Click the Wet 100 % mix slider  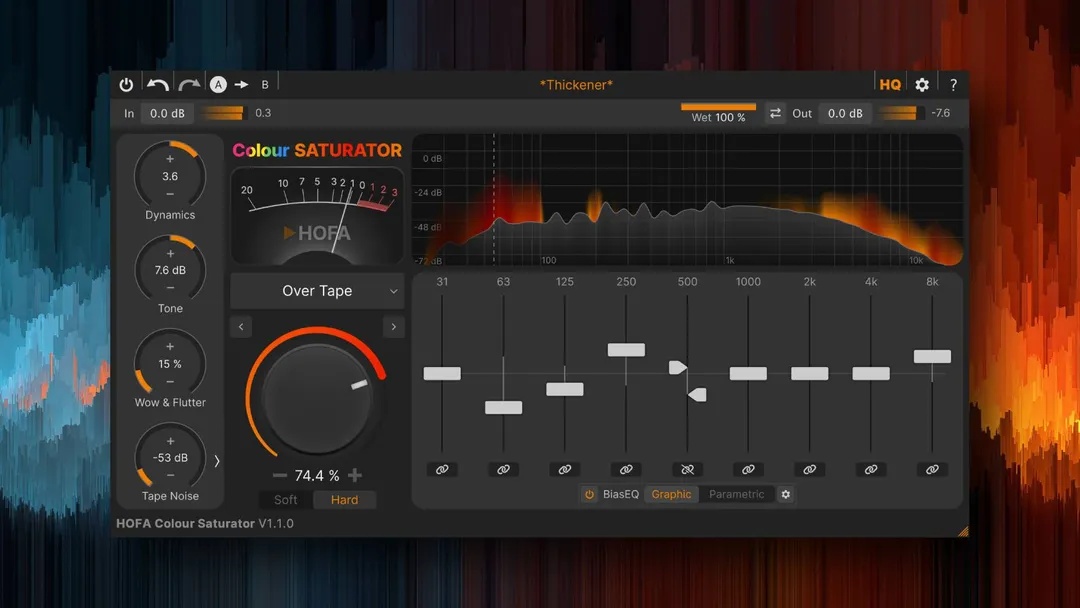coord(718,113)
